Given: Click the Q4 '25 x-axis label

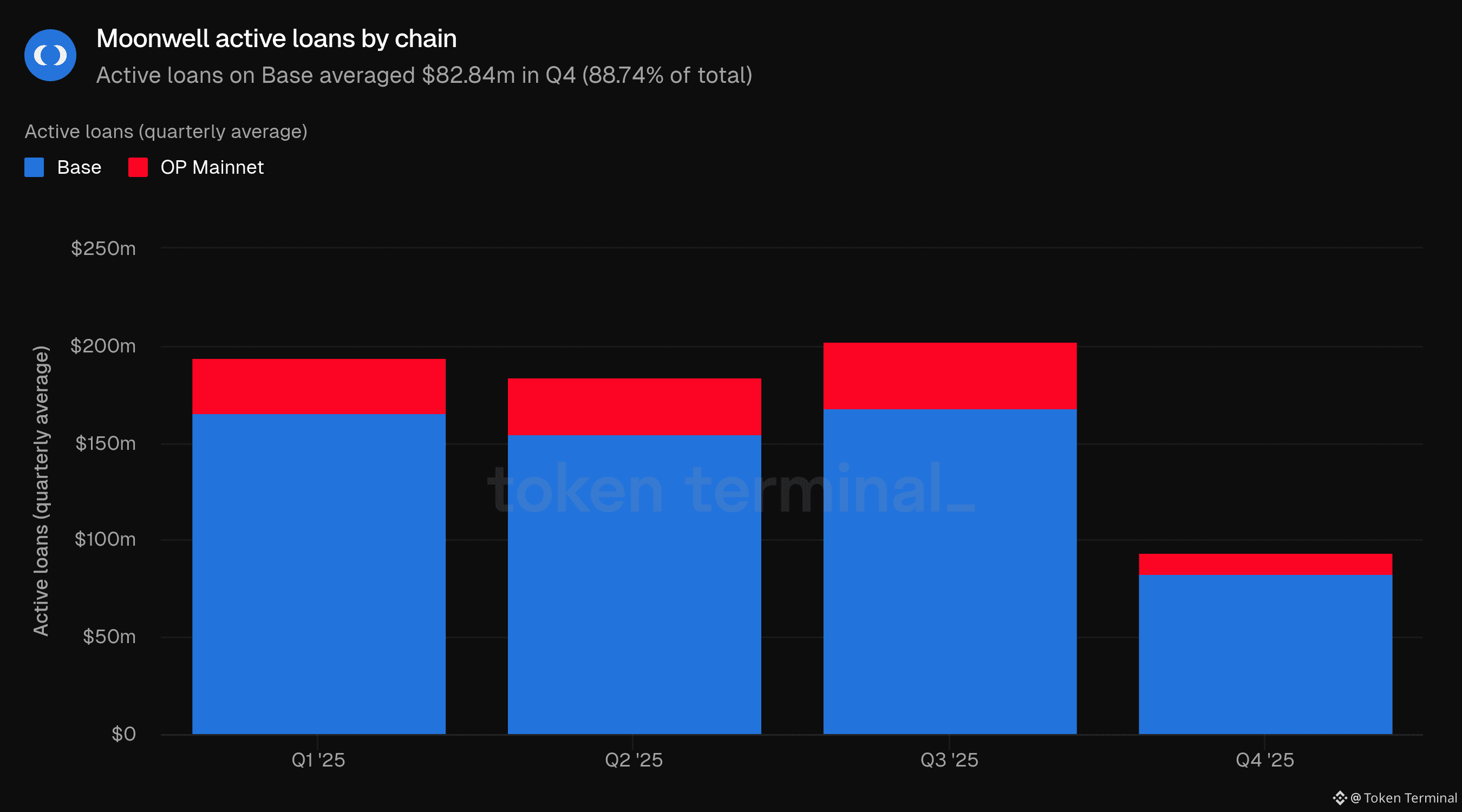Looking at the screenshot, I should [1264, 760].
